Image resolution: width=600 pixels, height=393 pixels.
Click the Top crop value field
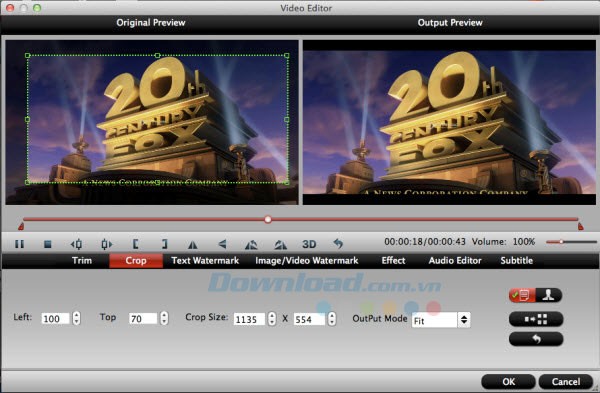point(143,318)
